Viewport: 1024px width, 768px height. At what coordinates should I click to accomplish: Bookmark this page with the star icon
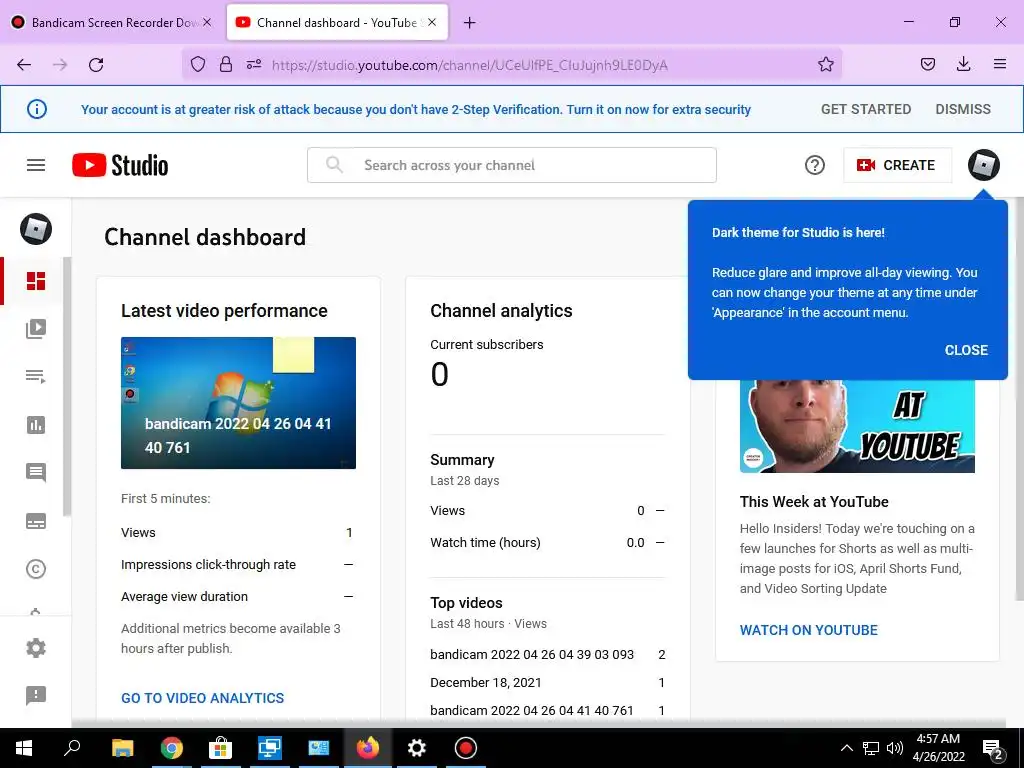[x=825, y=65]
